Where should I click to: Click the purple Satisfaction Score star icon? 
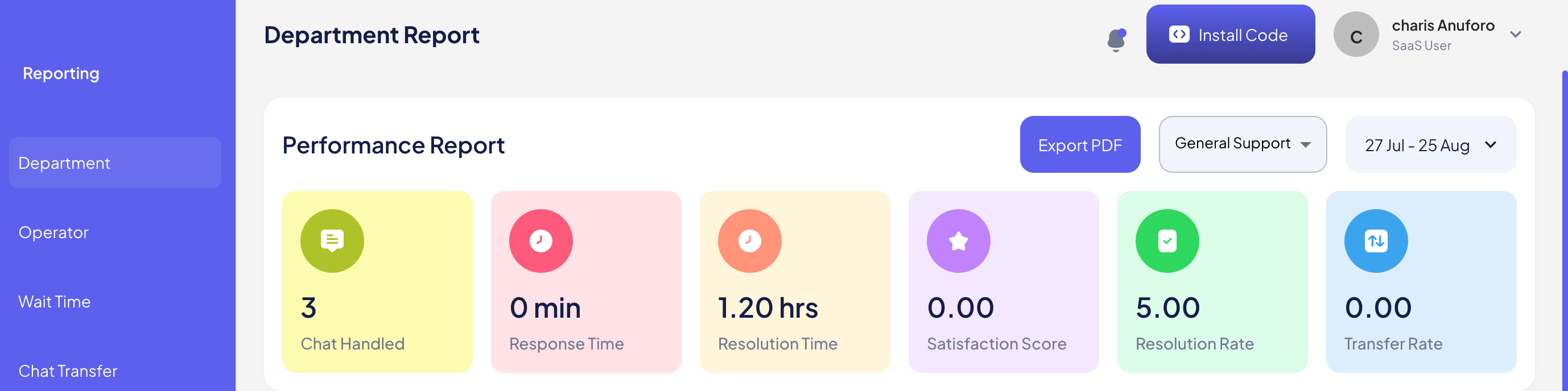pos(958,241)
